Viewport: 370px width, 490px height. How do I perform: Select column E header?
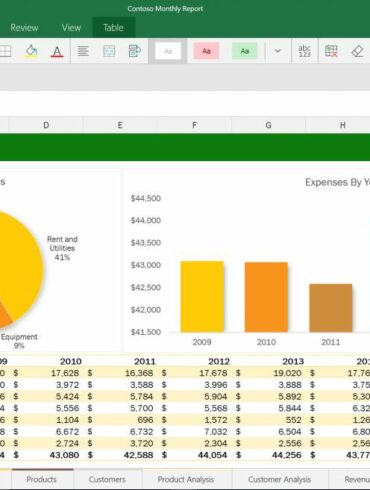tap(120, 125)
